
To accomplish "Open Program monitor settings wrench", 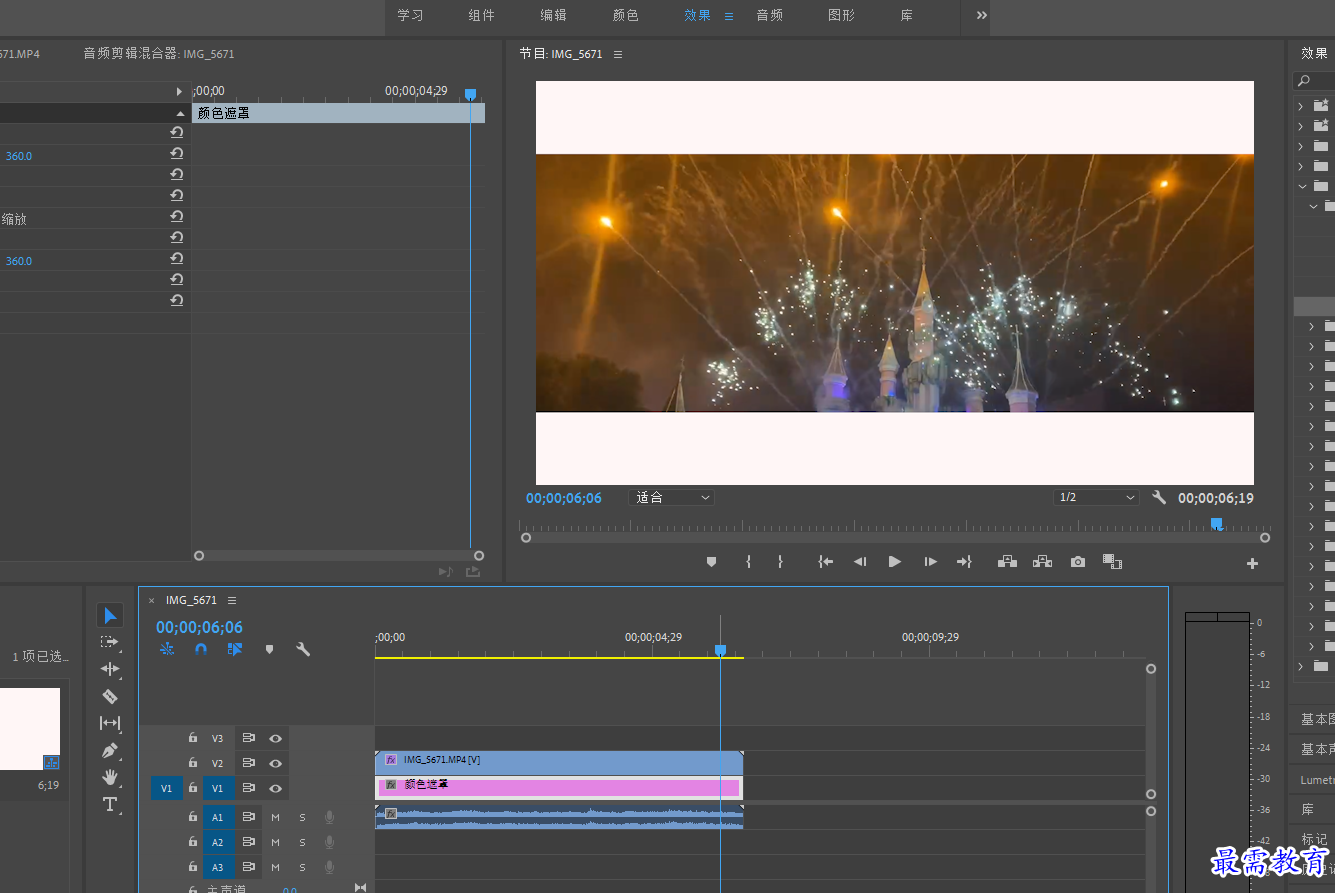I will [1159, 497].
